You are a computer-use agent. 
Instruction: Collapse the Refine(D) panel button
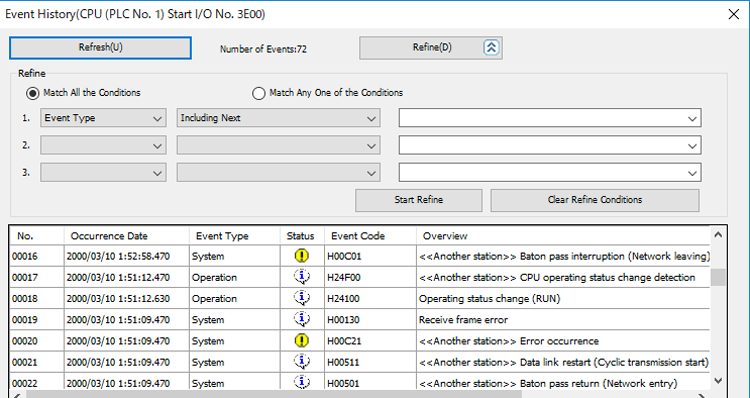pos(430,48)
